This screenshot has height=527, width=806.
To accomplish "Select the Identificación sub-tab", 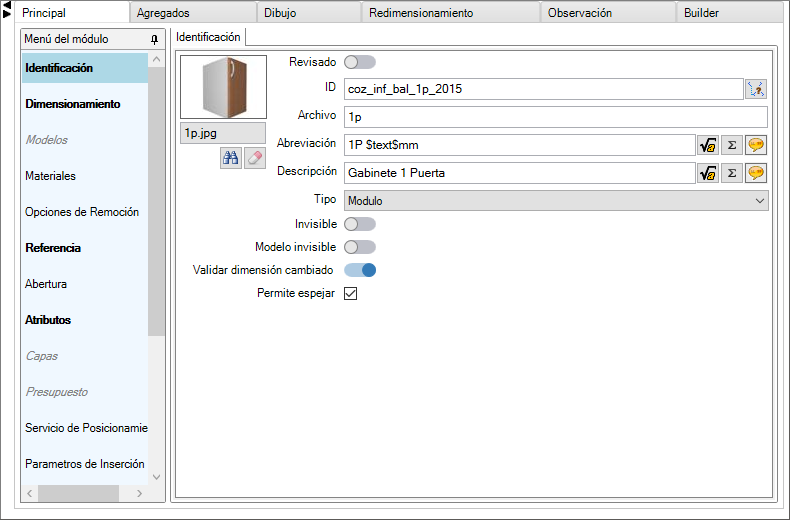I will coord(208,37).
